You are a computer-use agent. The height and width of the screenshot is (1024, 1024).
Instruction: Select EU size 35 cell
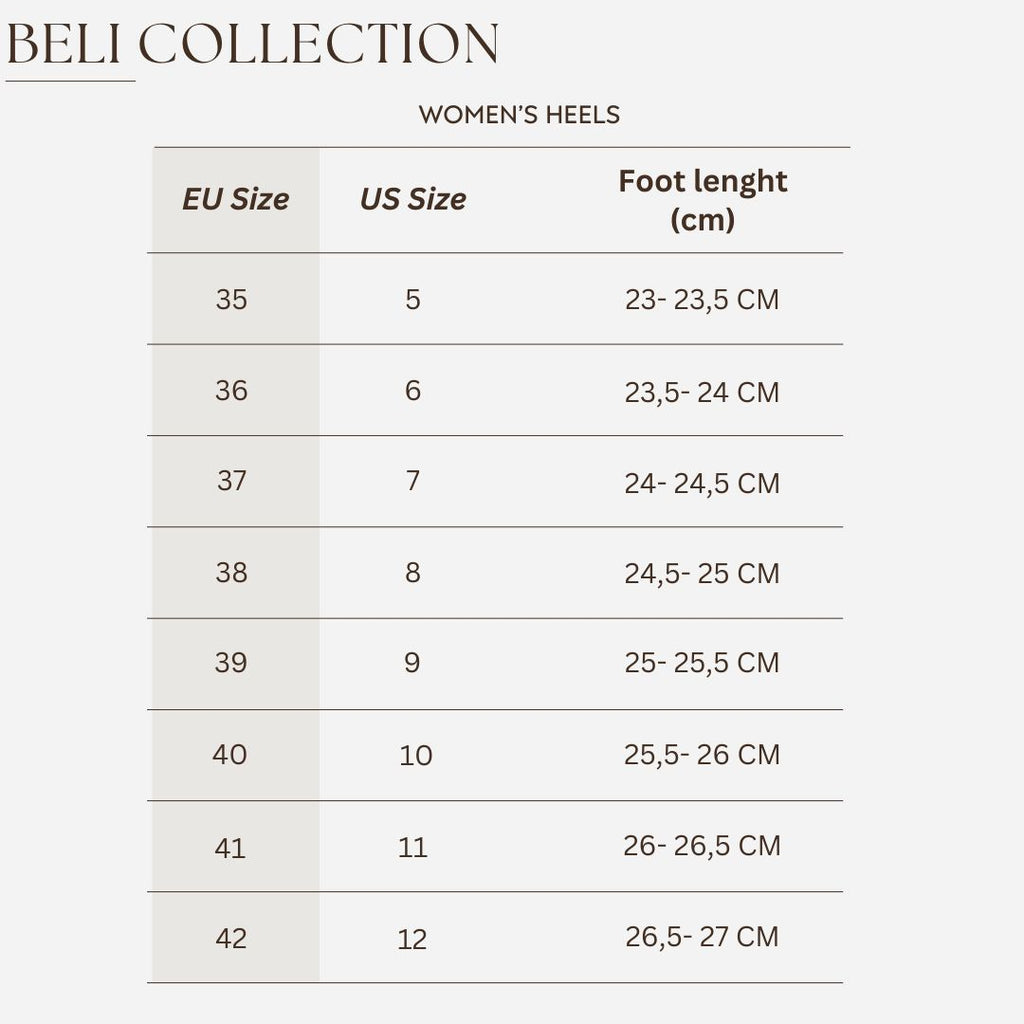(231, 299)
